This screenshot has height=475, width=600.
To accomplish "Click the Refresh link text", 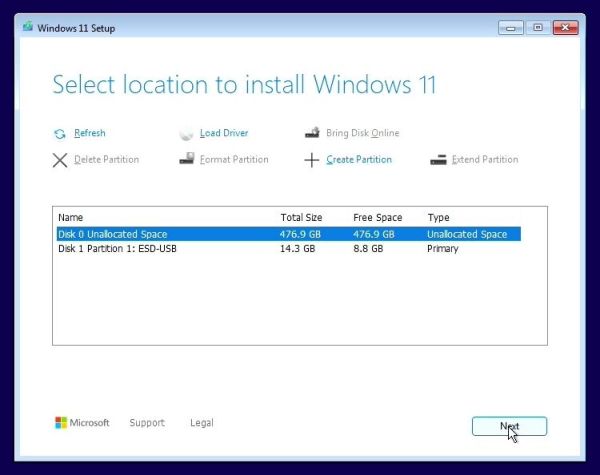I will [90, 133].
